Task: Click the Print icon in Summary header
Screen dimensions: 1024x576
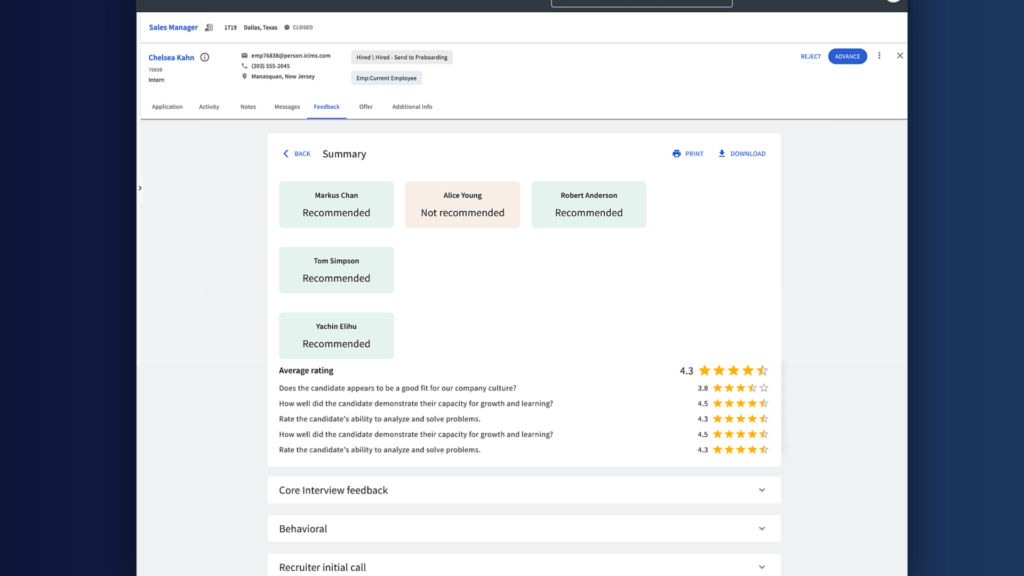Action: point(677,154)
